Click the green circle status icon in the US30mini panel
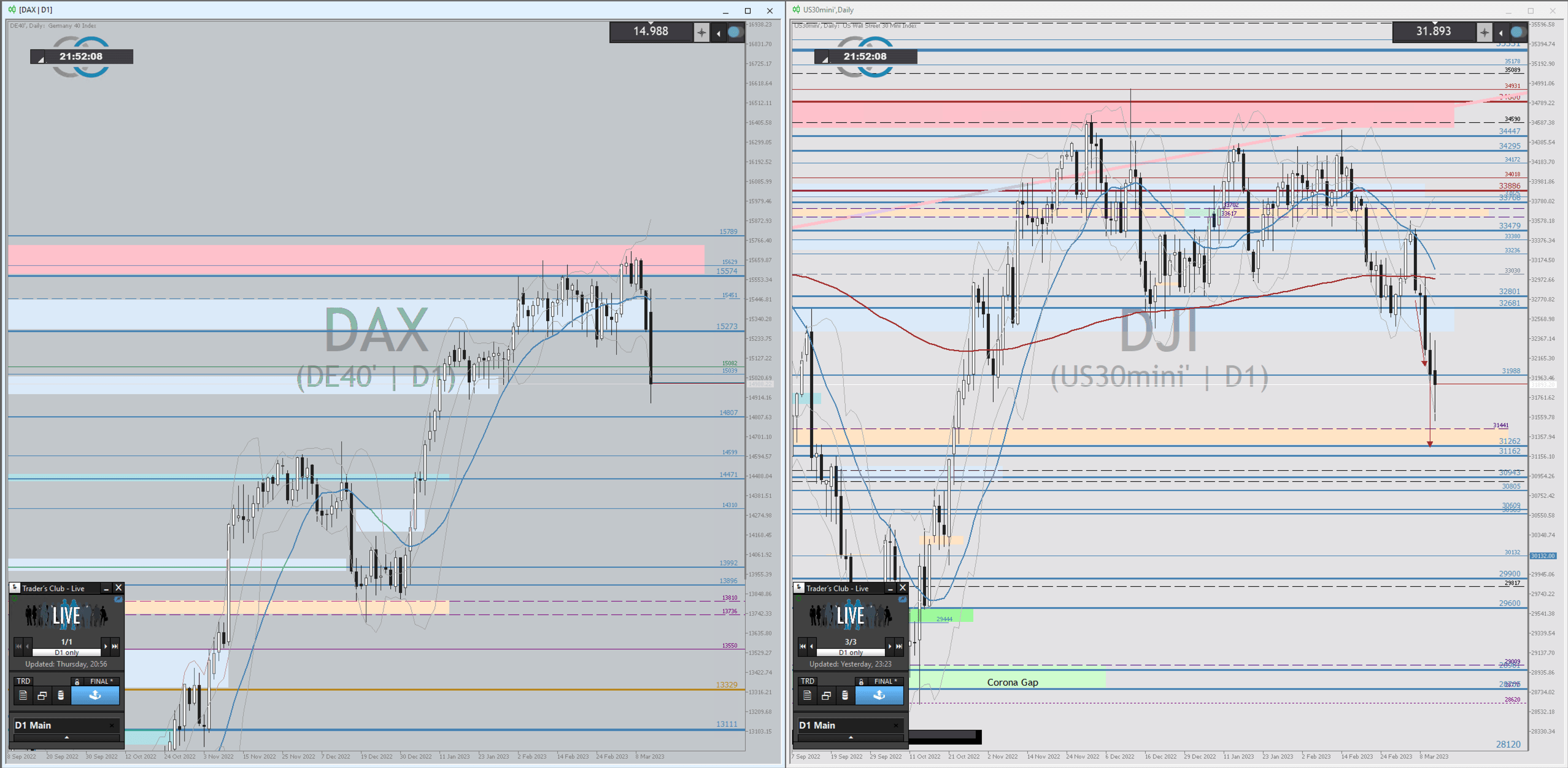The height and width of the screenshot is (768, 1568). pos(799,599)
